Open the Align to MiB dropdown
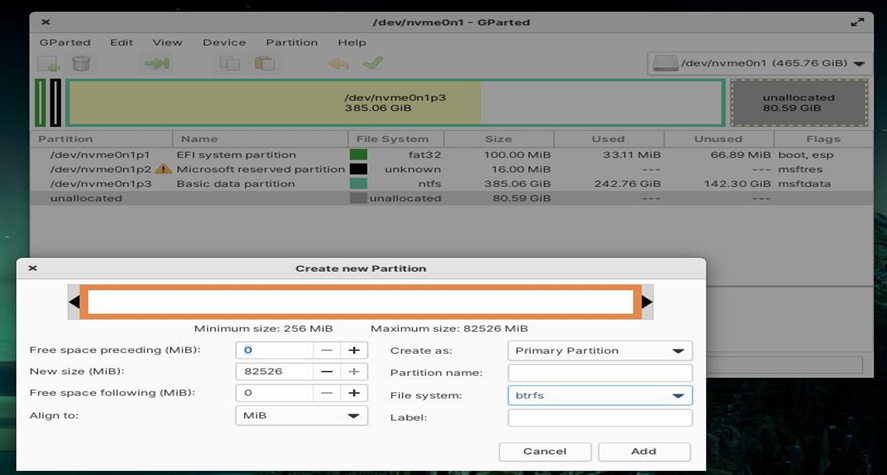The image size is (887, 475). point(301,415)
